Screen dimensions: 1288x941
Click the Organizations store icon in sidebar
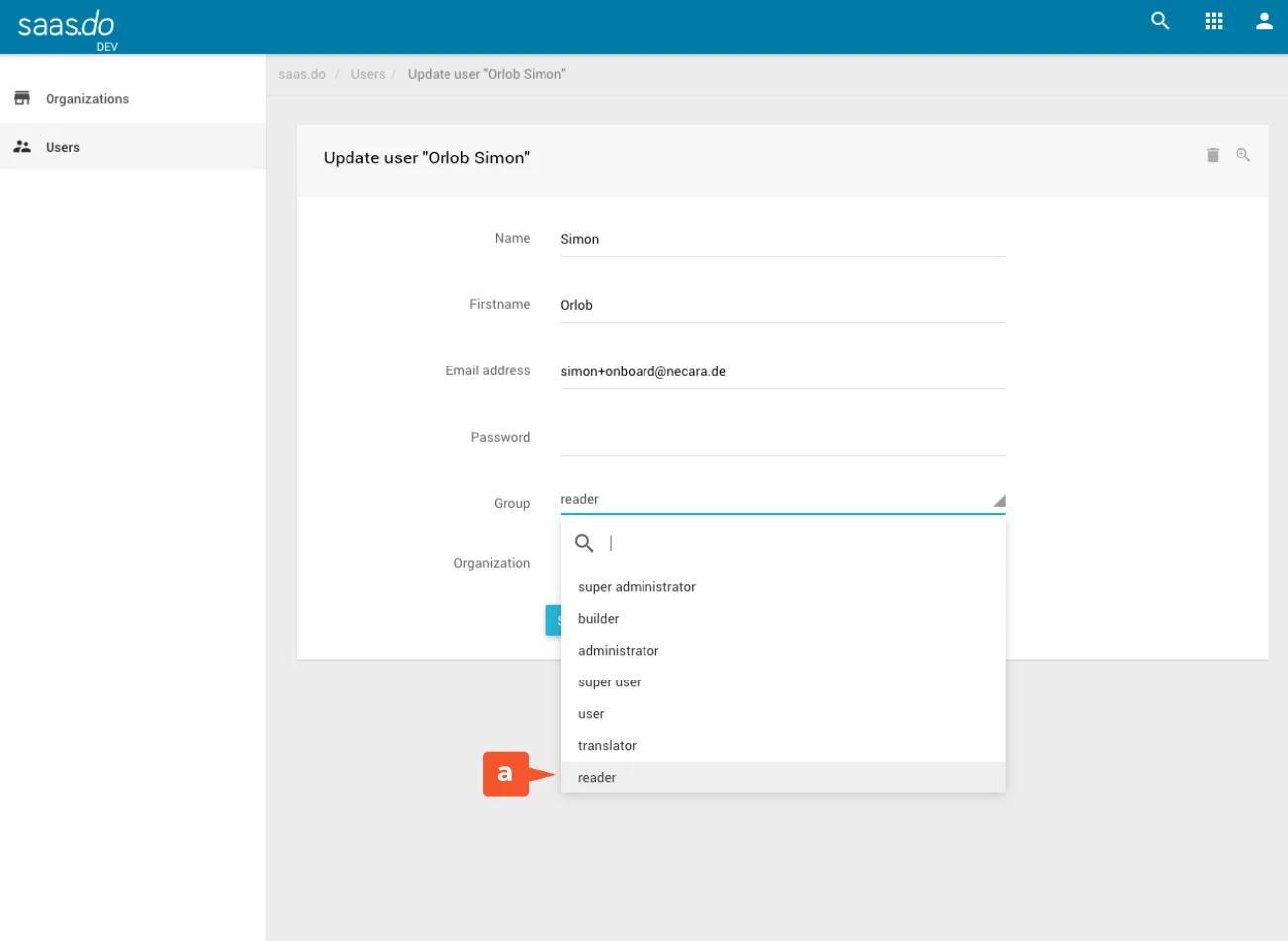(x=22, y=98)
